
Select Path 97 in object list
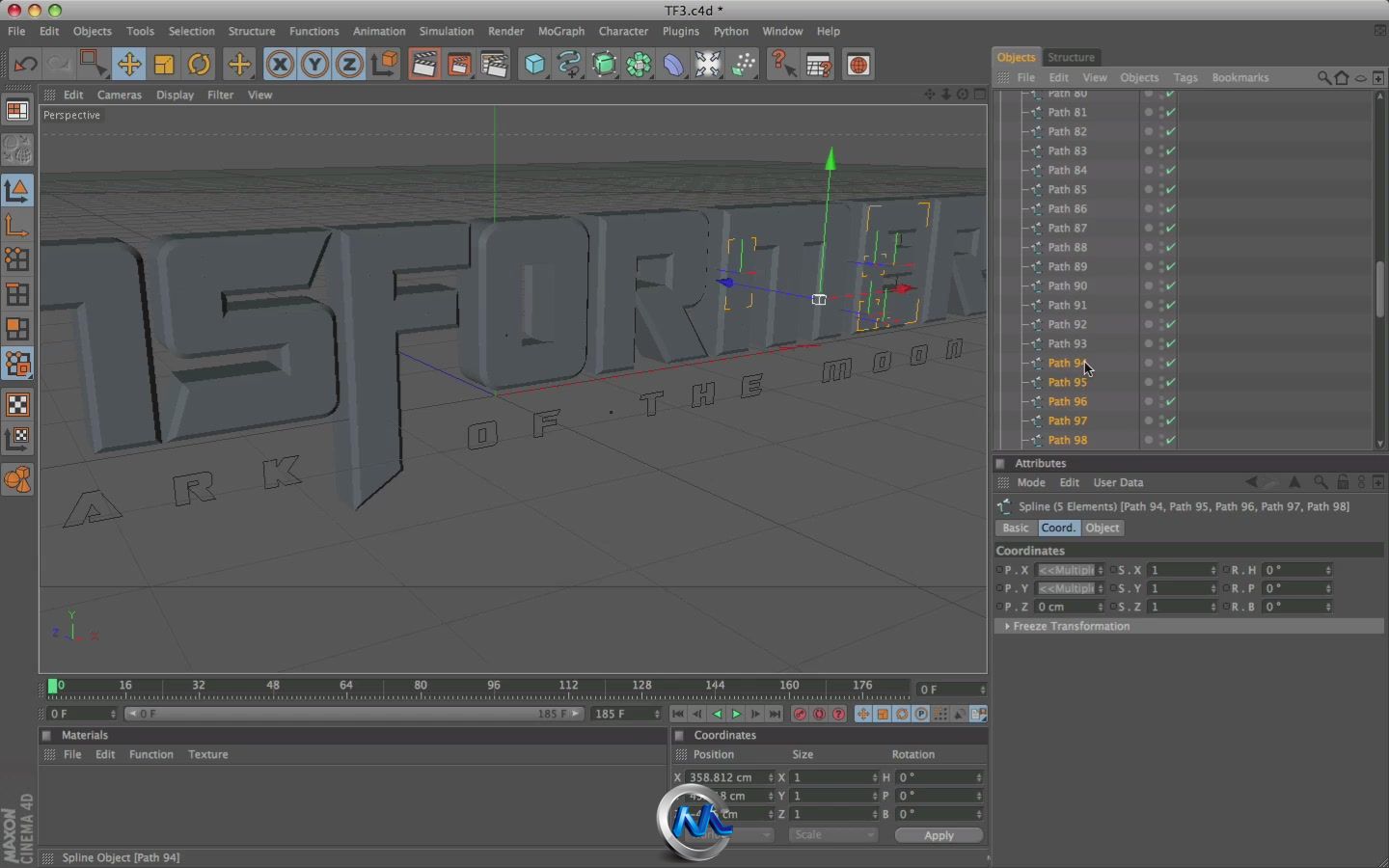[1067, 420]
